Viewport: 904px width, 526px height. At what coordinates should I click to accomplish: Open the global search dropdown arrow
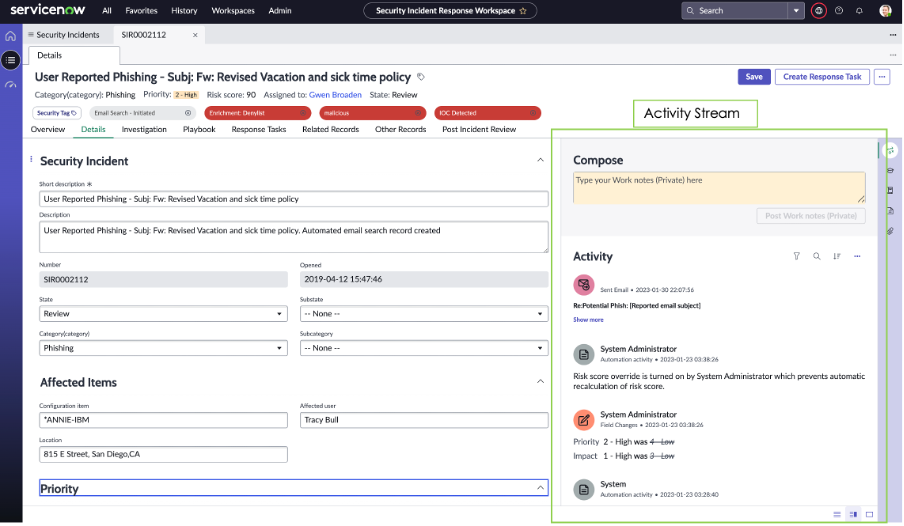tap(796, 10)
